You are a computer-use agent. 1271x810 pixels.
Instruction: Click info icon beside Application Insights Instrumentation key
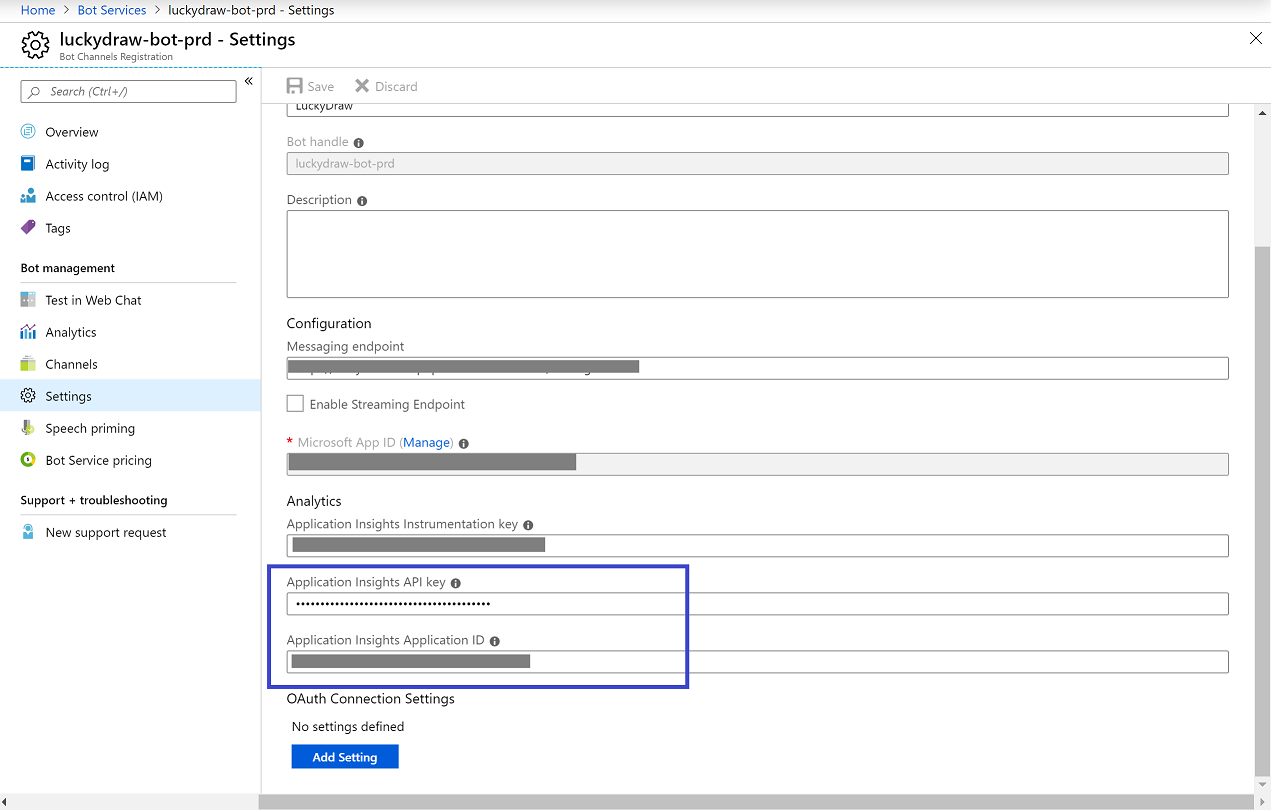click(528, 525)
